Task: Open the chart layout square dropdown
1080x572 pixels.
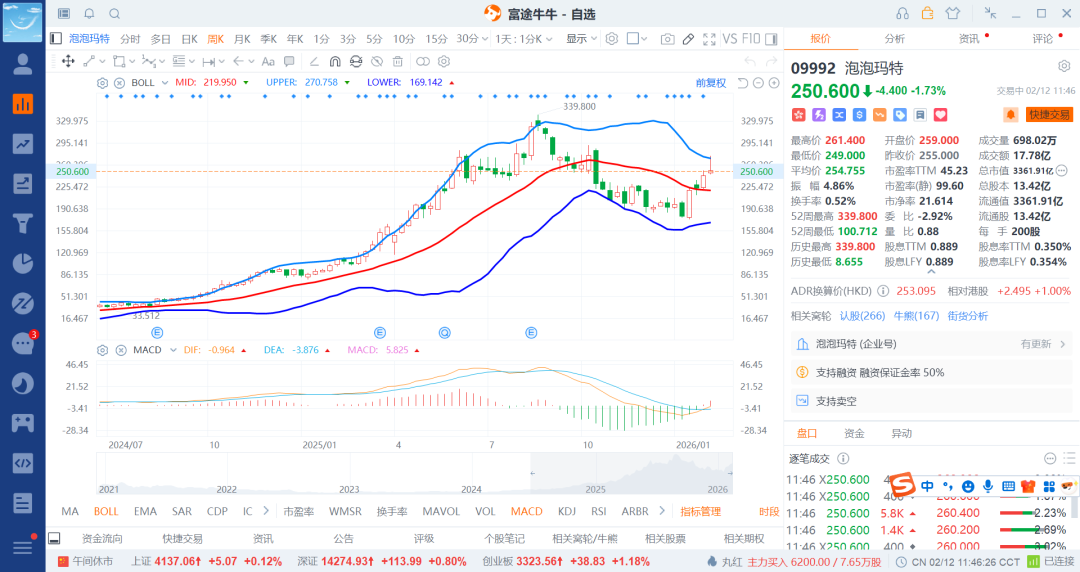Action: [637, 39]
